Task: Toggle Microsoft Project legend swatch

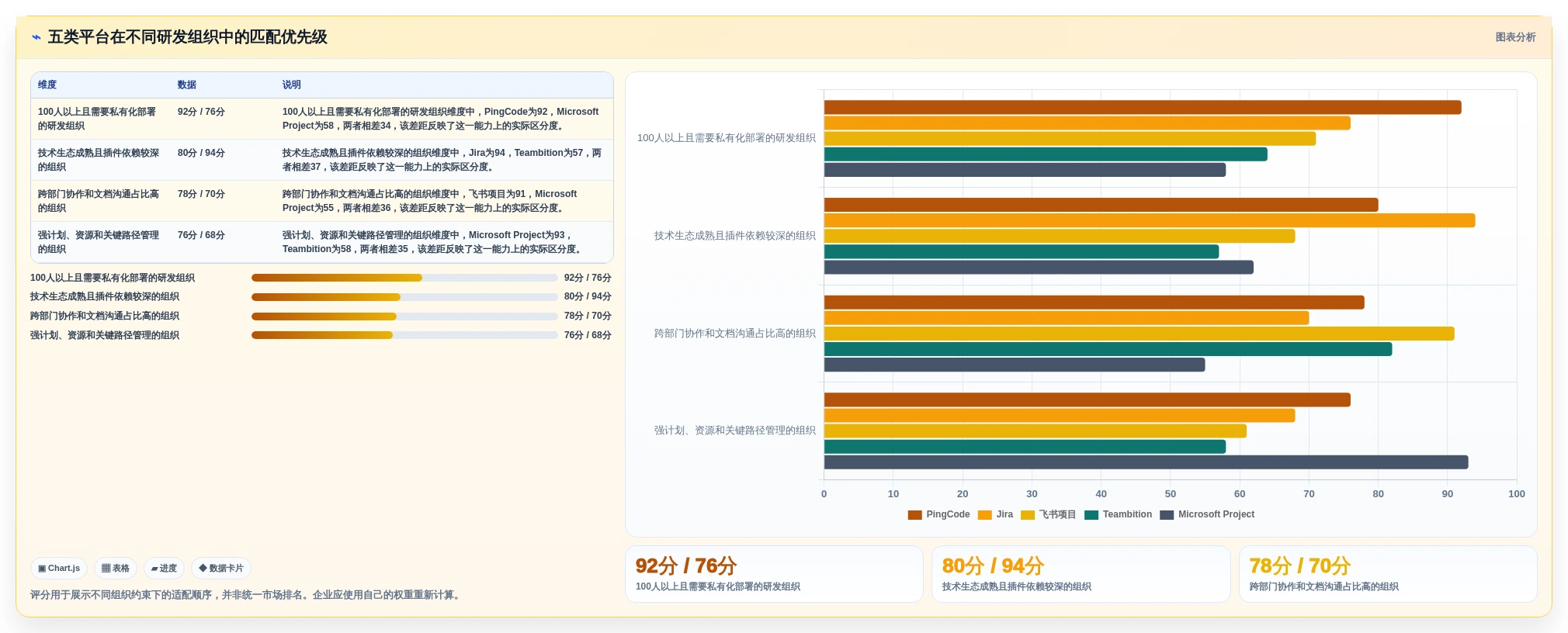Action: pos(1167,515)
